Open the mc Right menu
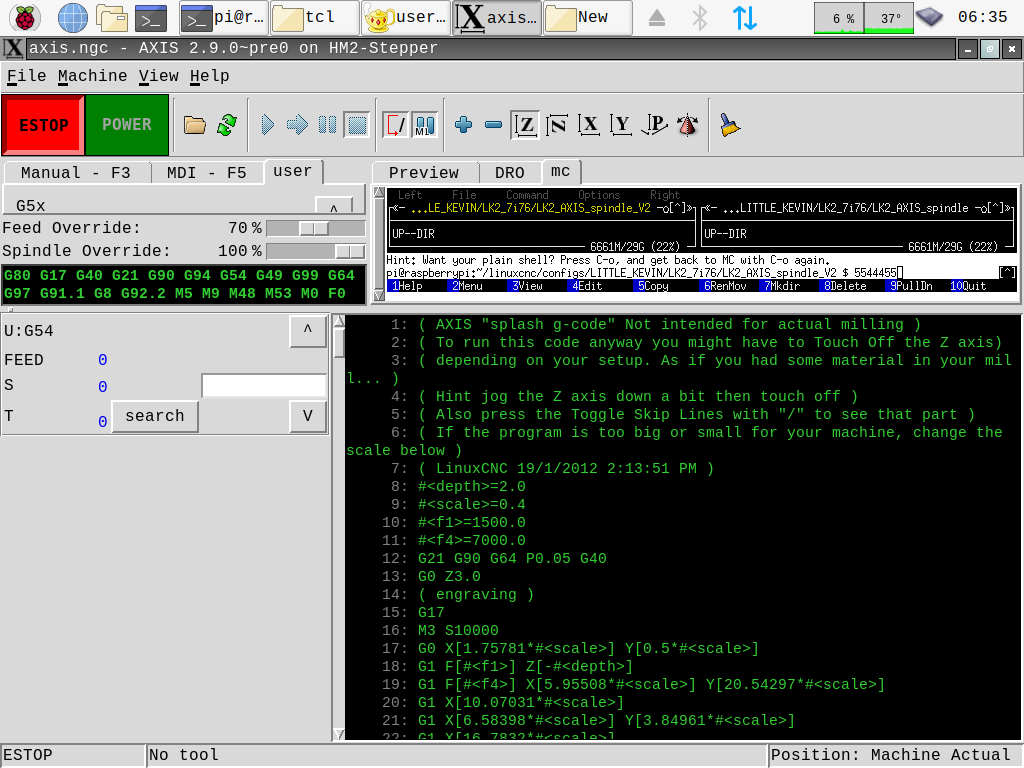Image resolution: width=1024 pixels, height=768 pixels. [665, 195]
